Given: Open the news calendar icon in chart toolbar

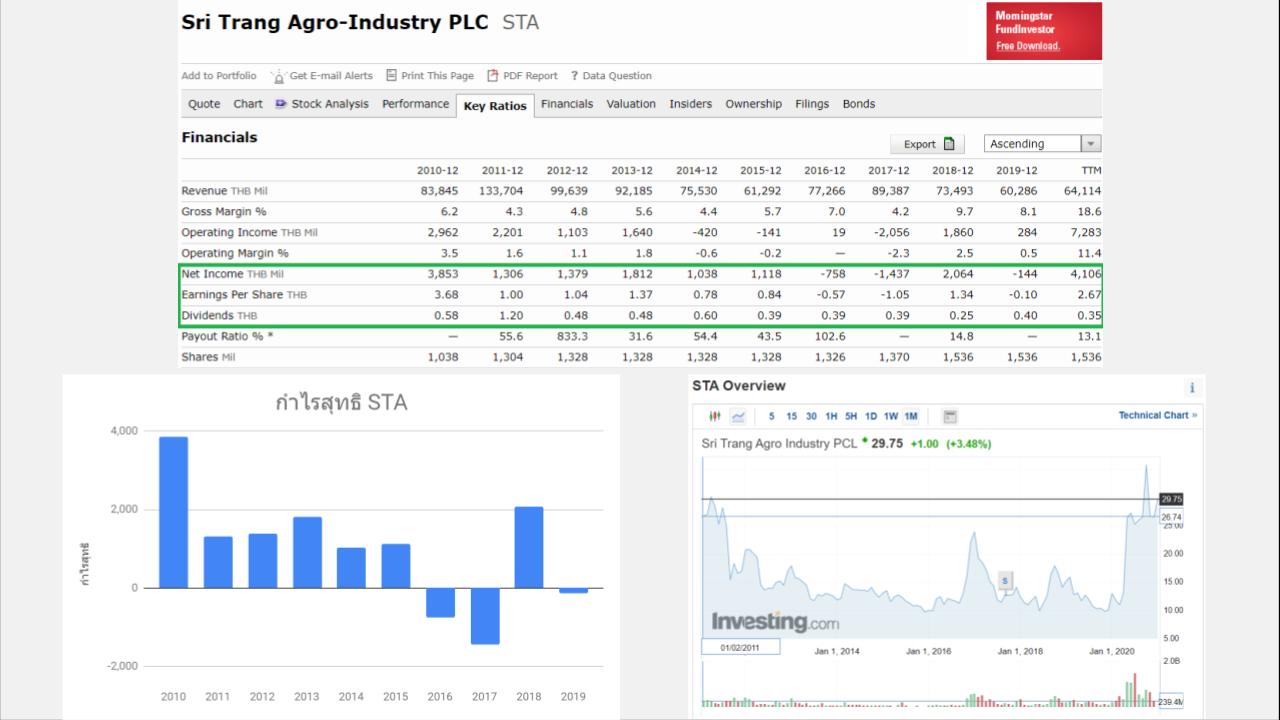Looking at the screenshot, I should tap(950, 416).
